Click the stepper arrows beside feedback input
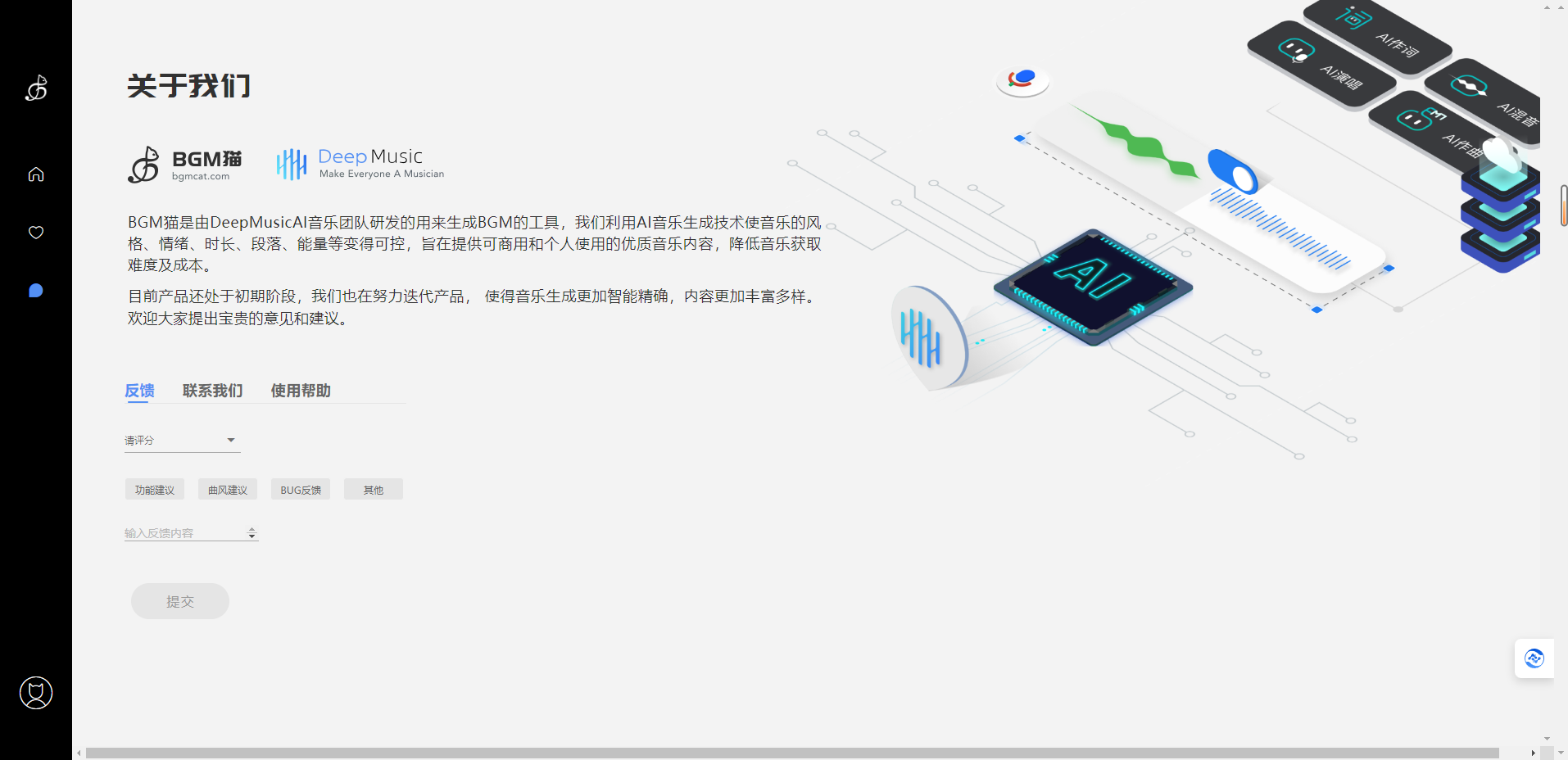Screen dimensions: 1568x760 pos(252,532)
